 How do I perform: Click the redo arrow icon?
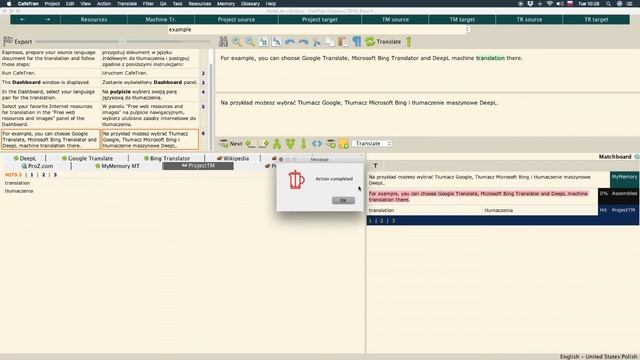pyautogui.click(x=303, y=42)
